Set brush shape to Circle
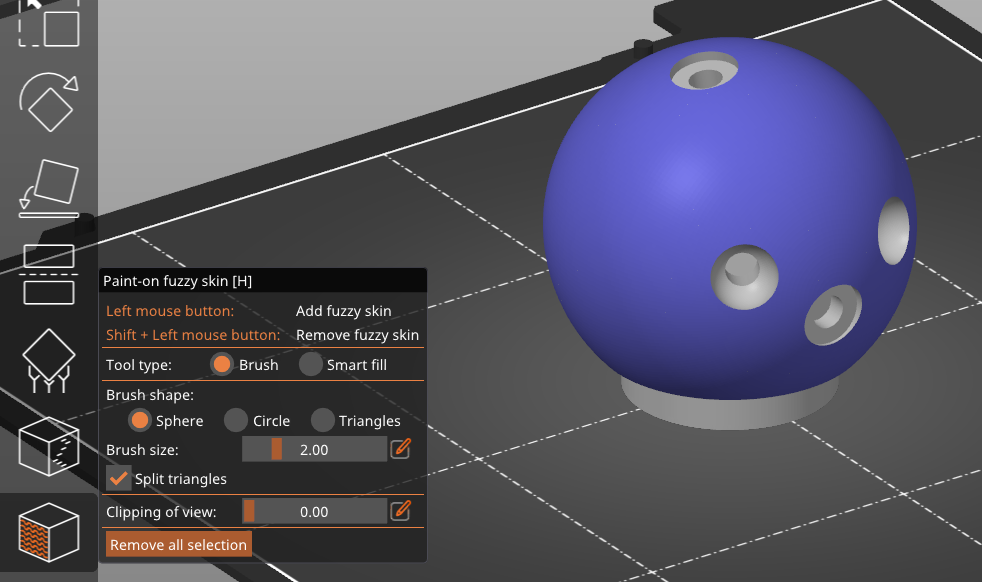The width and height of the screenshot is (982, 582). coord(235,421)
